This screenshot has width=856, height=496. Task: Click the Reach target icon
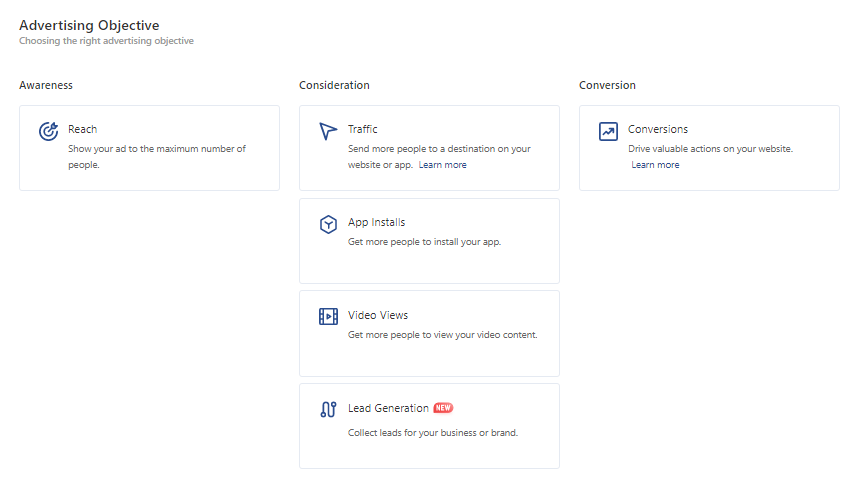click(x=48, y=131)
